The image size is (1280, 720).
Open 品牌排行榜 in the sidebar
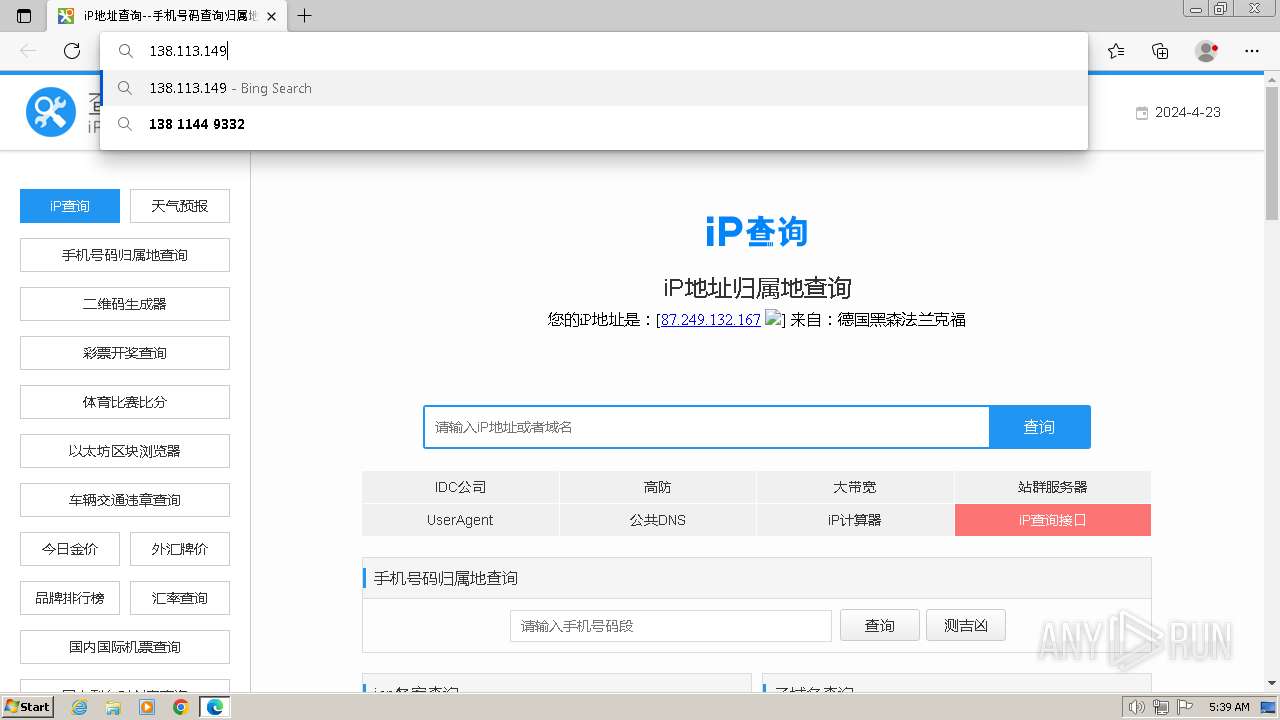pos(70,598)
